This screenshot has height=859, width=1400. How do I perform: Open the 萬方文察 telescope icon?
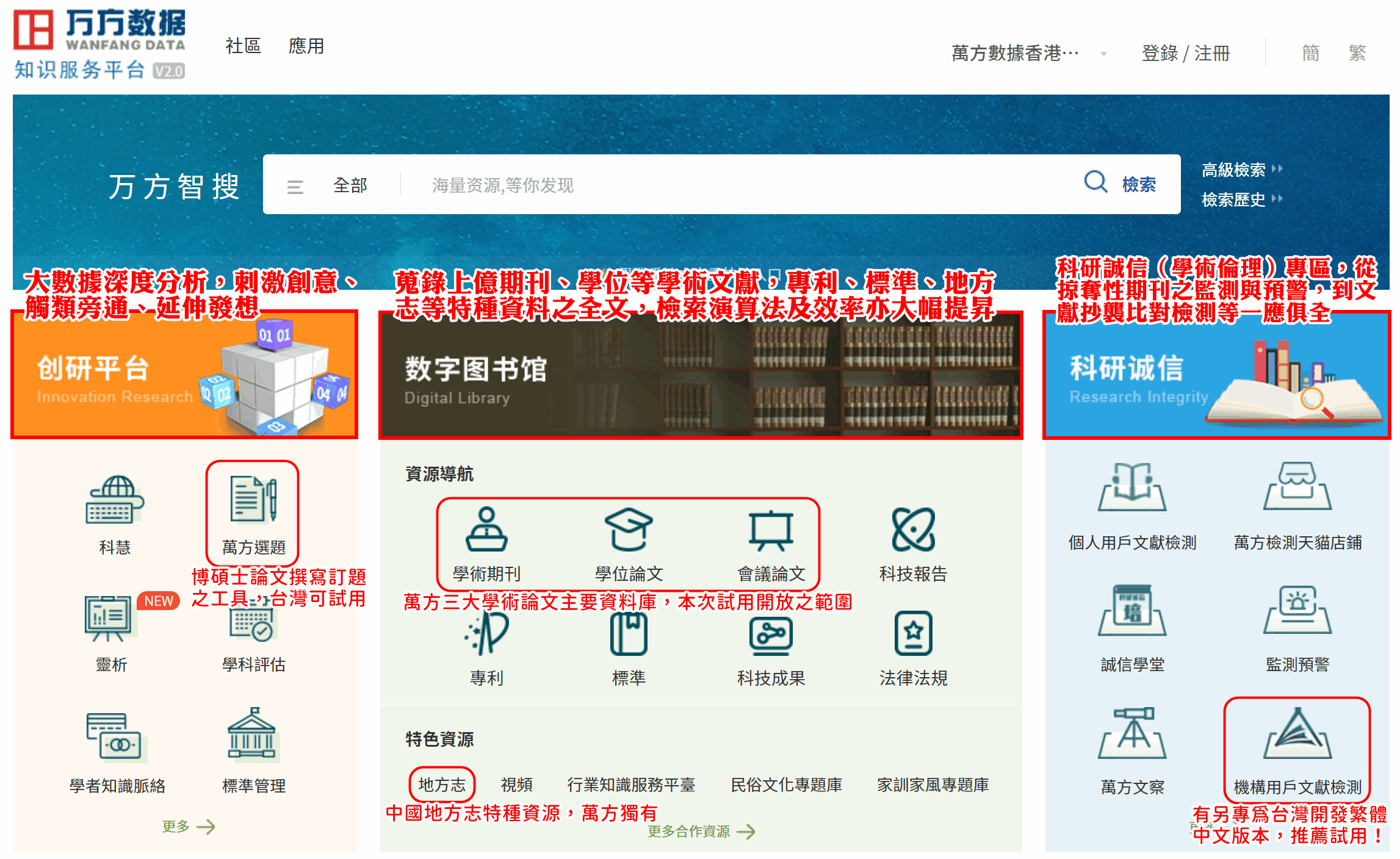click(1132, 733)
